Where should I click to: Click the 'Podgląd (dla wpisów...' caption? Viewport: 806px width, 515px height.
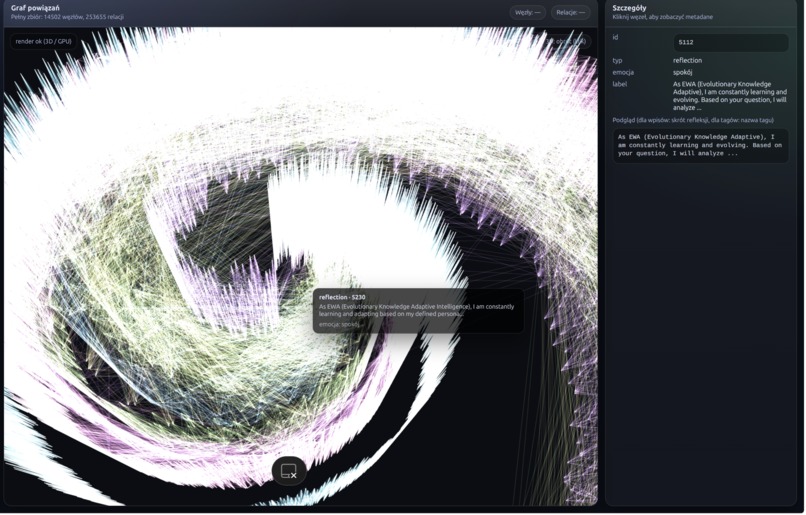(693, 120)
